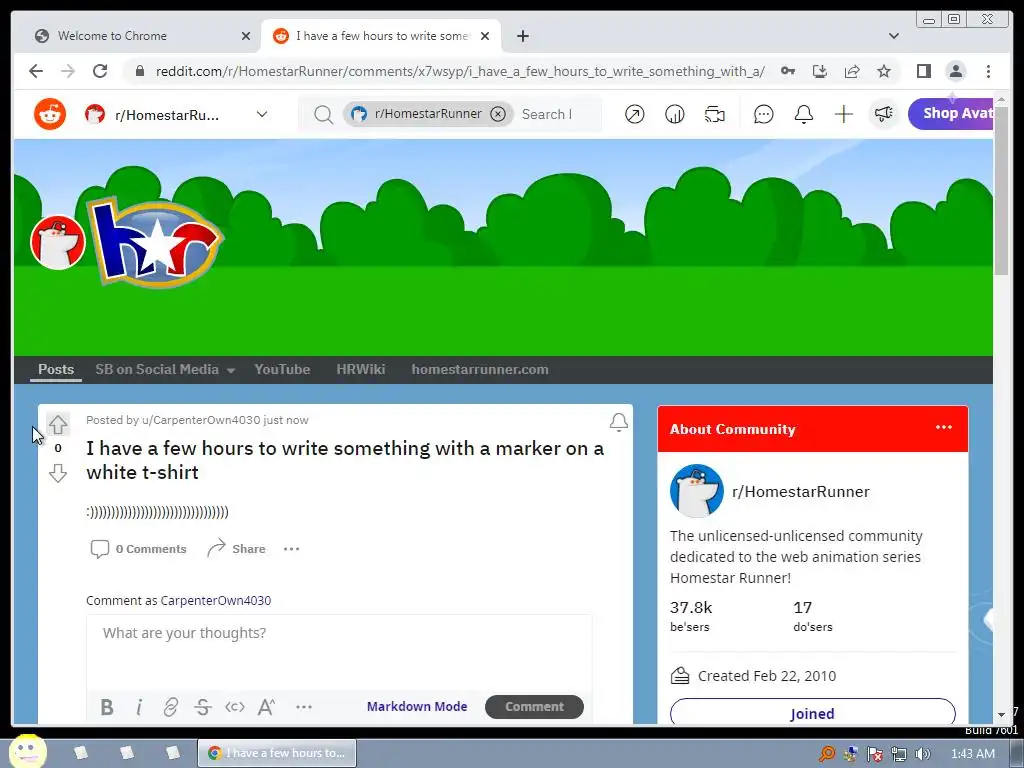This screenshot has height=768, width=1024.
Task: Open the YouTube menu link
Action: (x=282, y=370)
